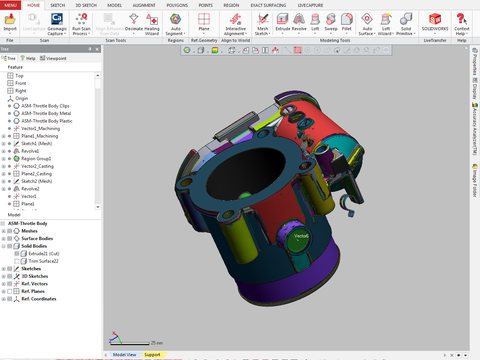Launch the Healing Wizard
Screen dimensions: 480x360
click(x=152, y=24)
